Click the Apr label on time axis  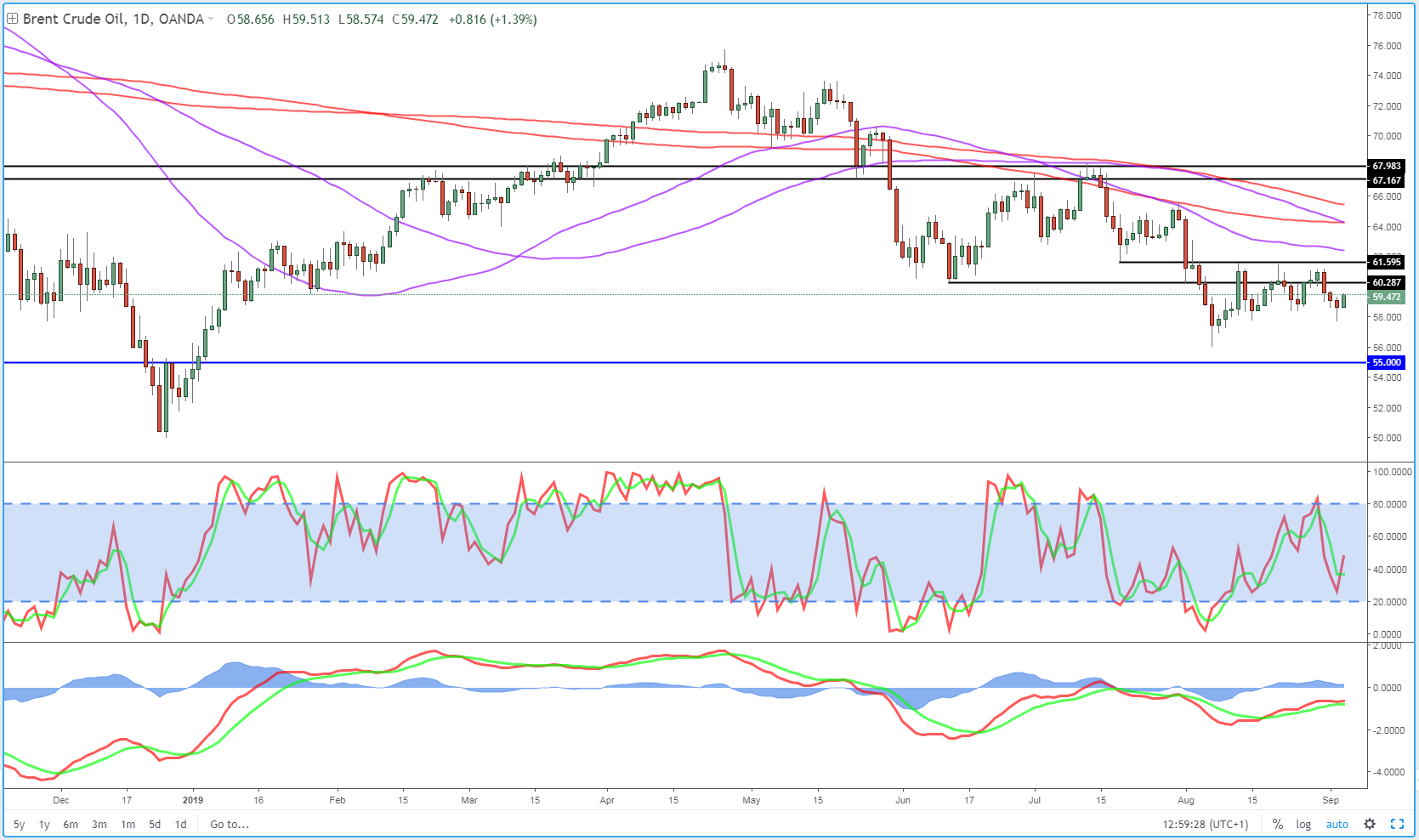[607, 800]
